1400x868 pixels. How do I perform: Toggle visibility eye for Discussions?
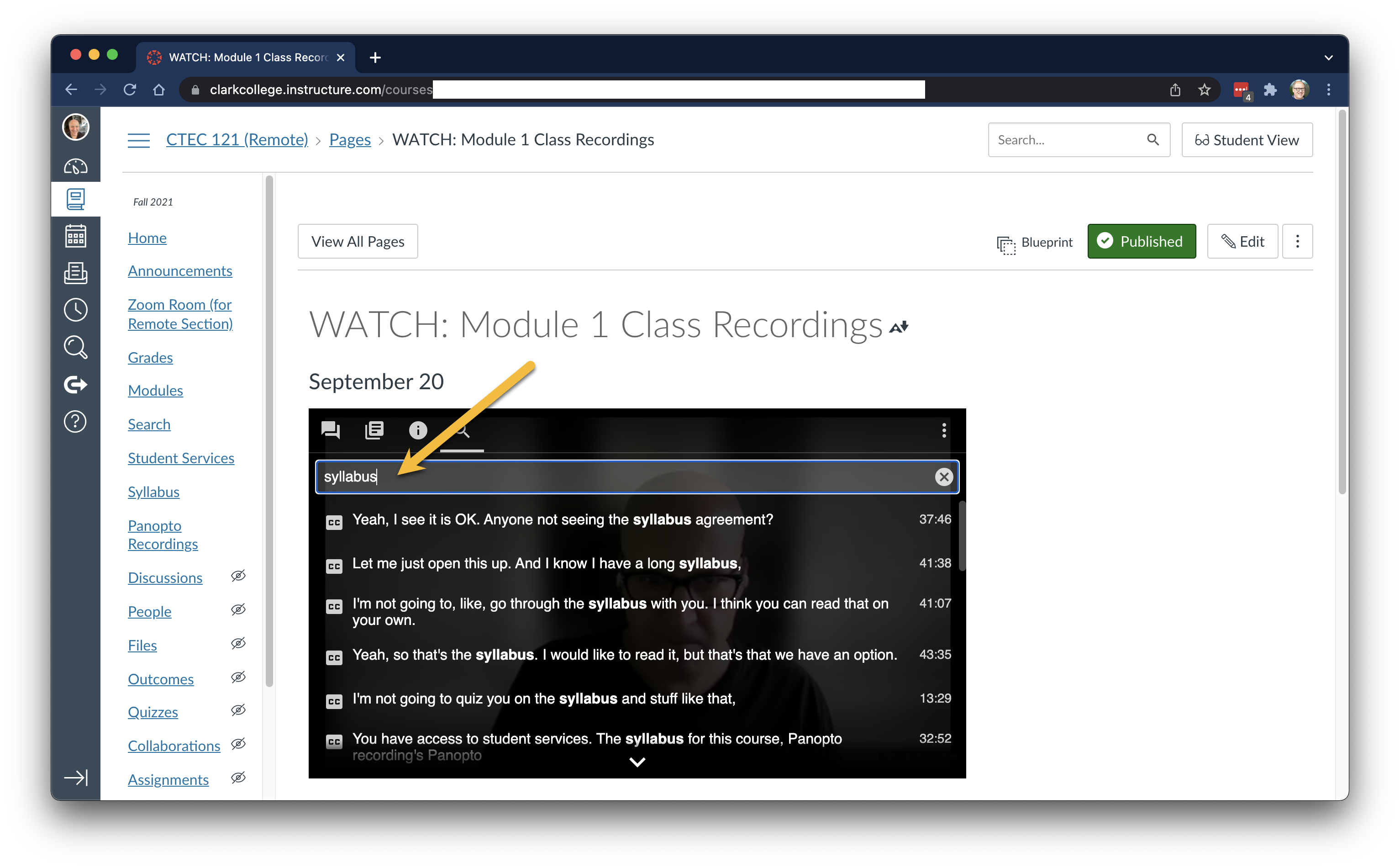(238, 576)
